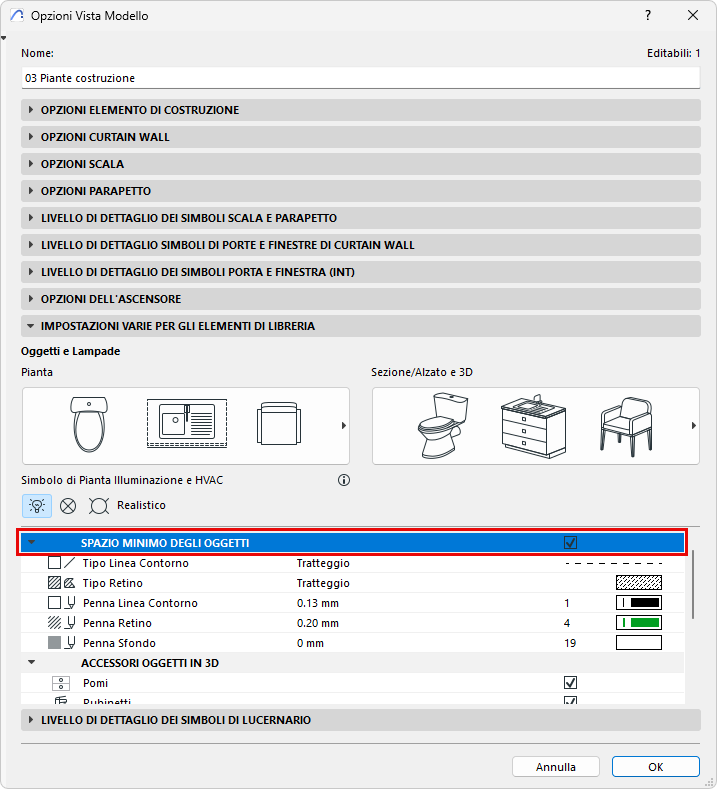Expand Opzioni Curtain Wall panel
Image resolution: width=717 pixels, height=789 pixels.
[361, 137]
